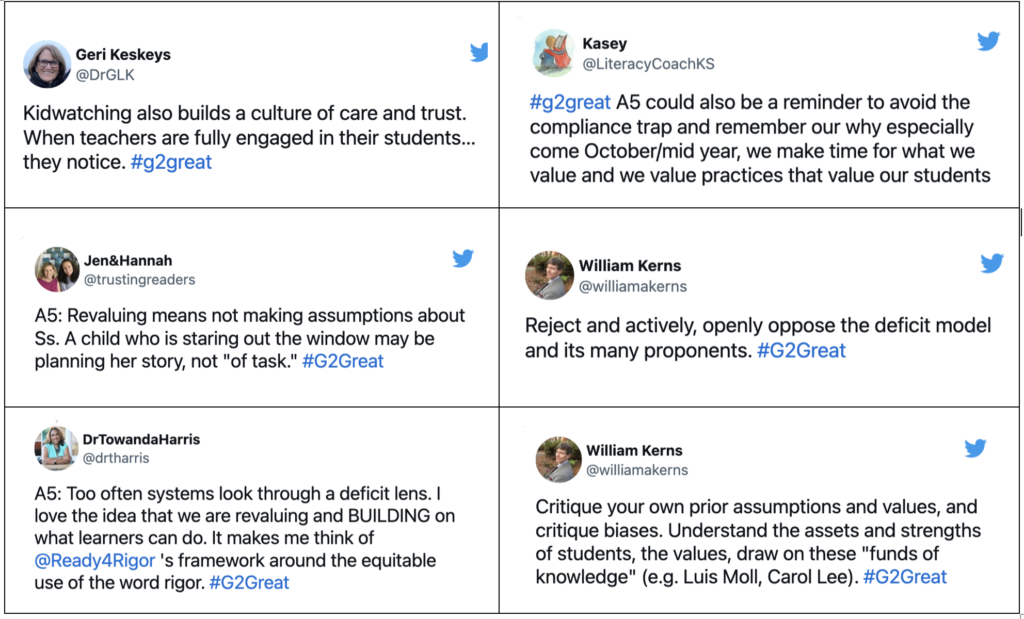This screenshot has width=1024, height=619.
Task: Open Jen&Hannah profile picture
Action: pos(56,269)
